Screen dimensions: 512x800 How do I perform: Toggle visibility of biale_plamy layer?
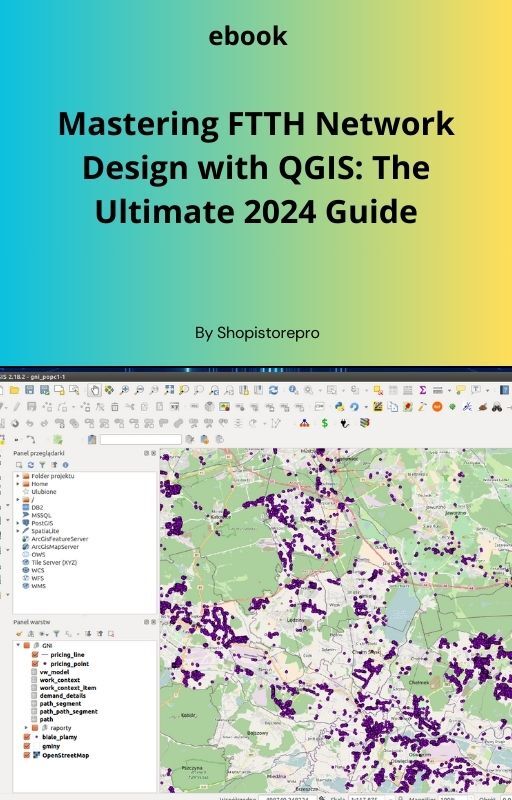coord(27,737)
